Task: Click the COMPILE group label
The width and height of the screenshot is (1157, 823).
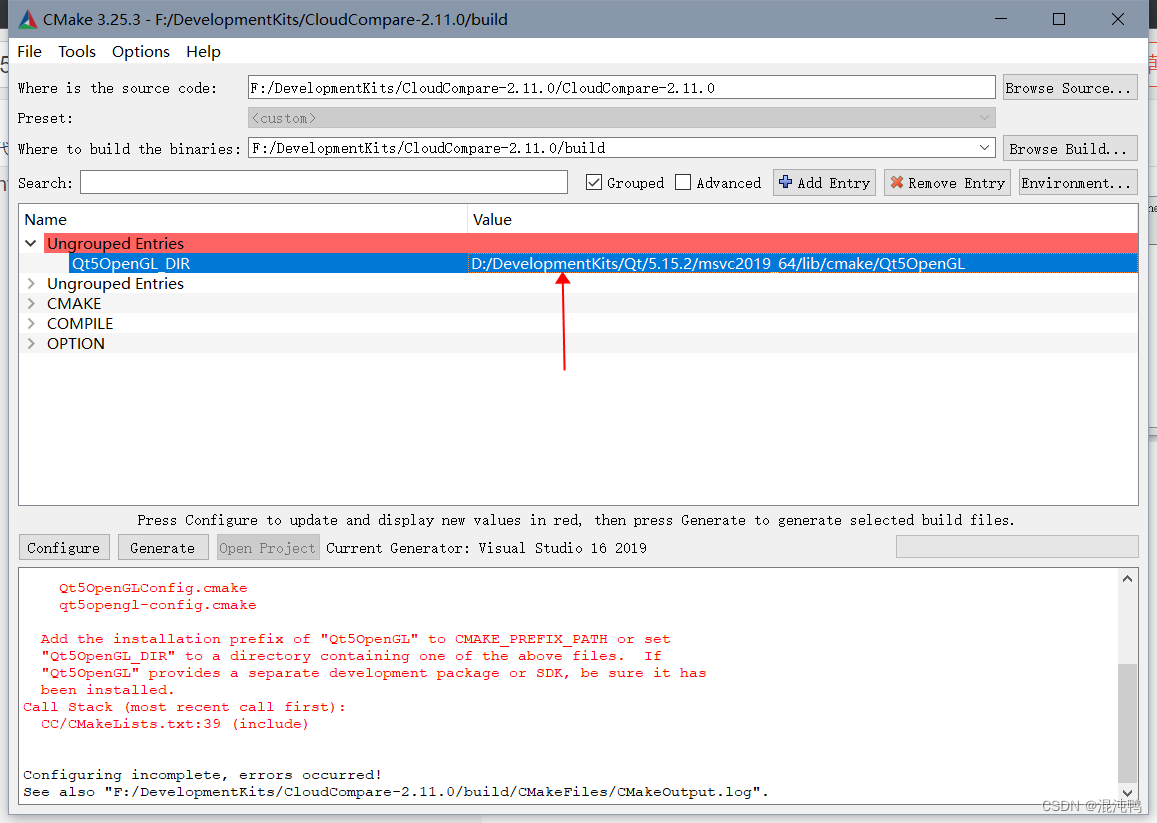Action: [80, 323]
